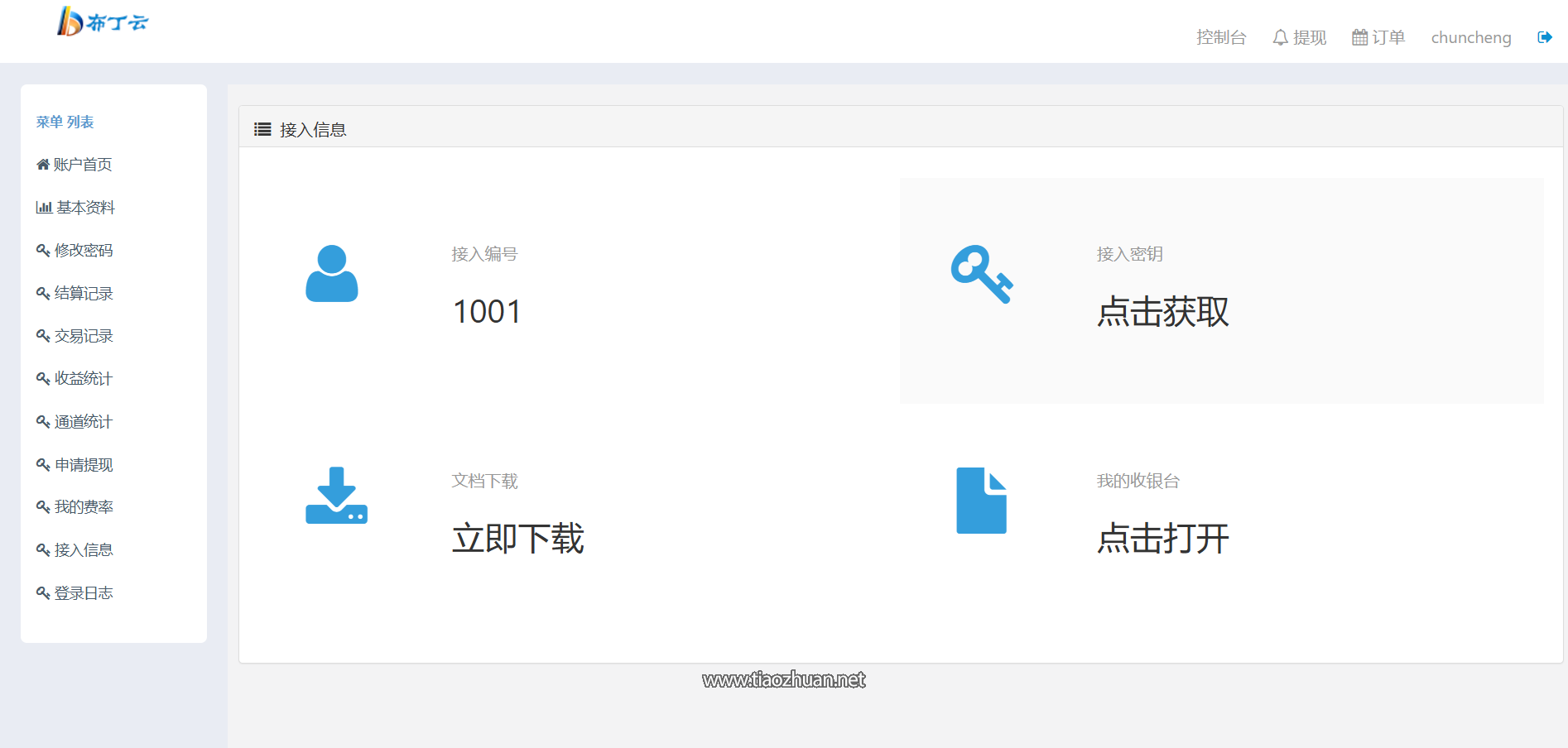
Task: Click the logout arrow icon
Action: [x=1545, y=36]
